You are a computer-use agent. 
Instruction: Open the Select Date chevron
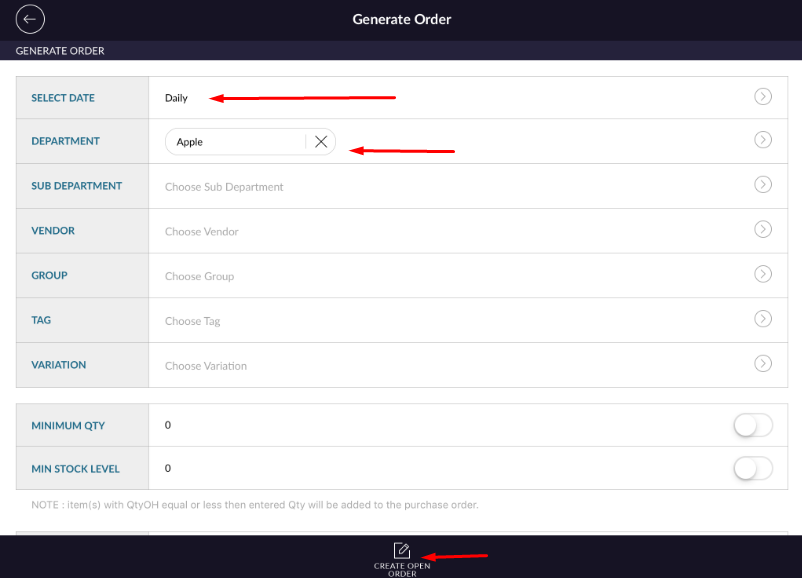click(x=763, y=97)
